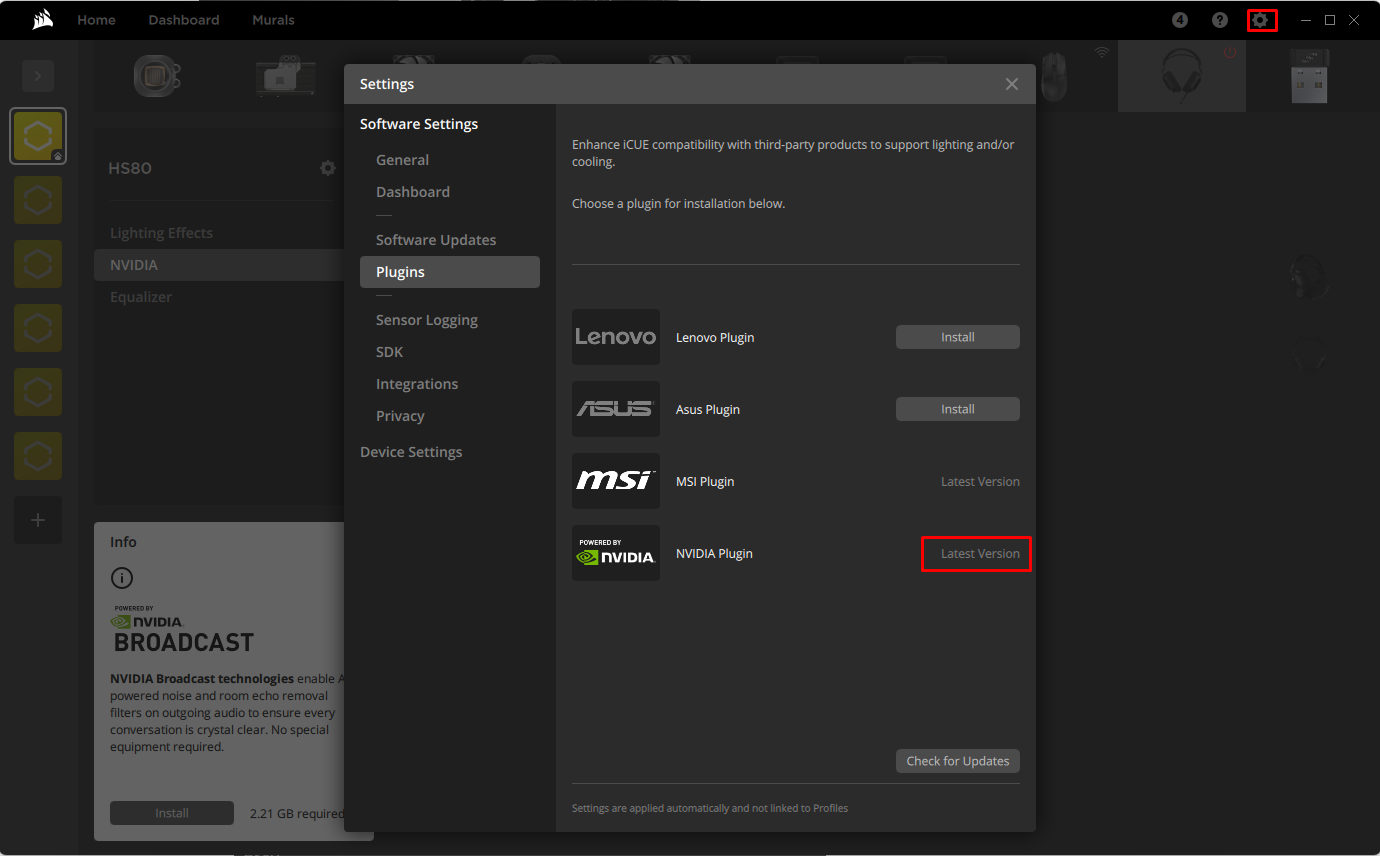Open the help question mark icon
The width and height of the screenshot is (1380, 856).
click(x=1220, y=20)
